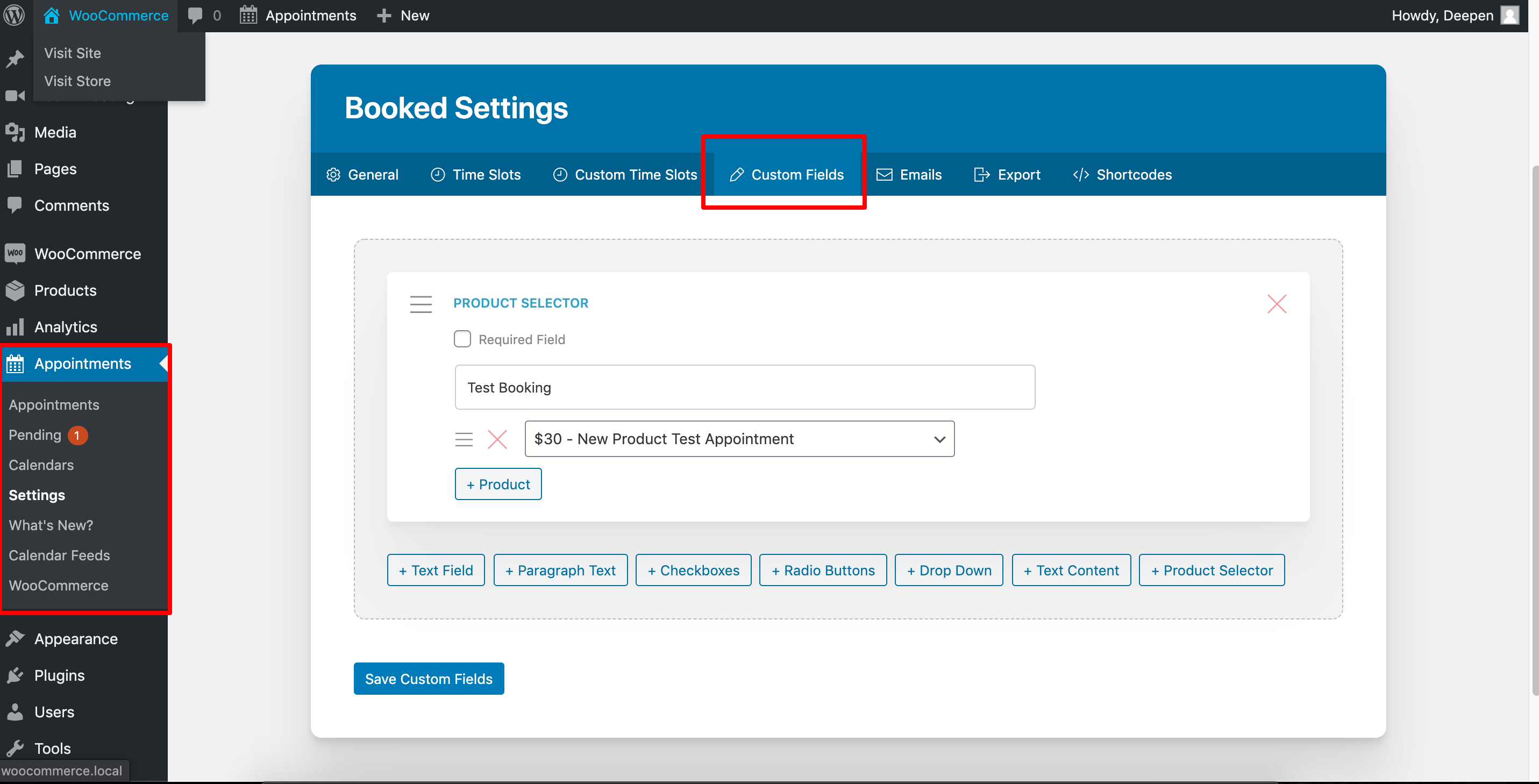The height and width of the screenshot is (784, 1539).
Task: Click the red X to remove product row
Action: pos(497,439)
